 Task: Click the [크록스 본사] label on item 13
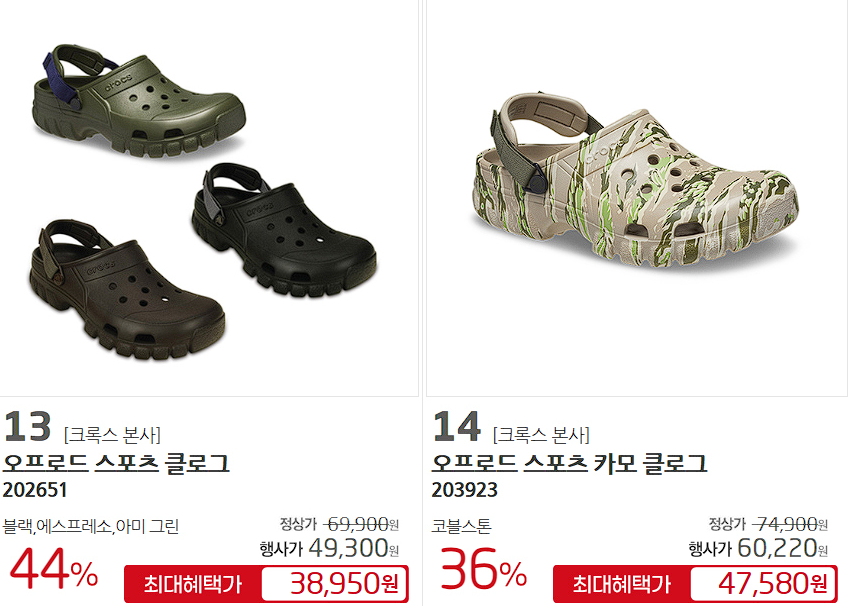point(112,434)
